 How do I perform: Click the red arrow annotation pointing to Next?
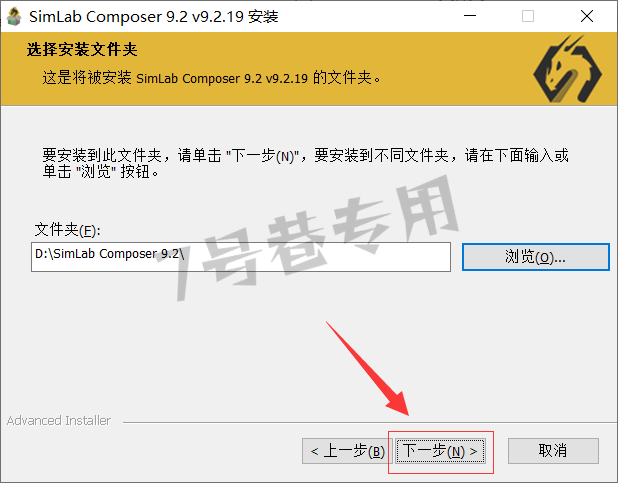point(368,369)
